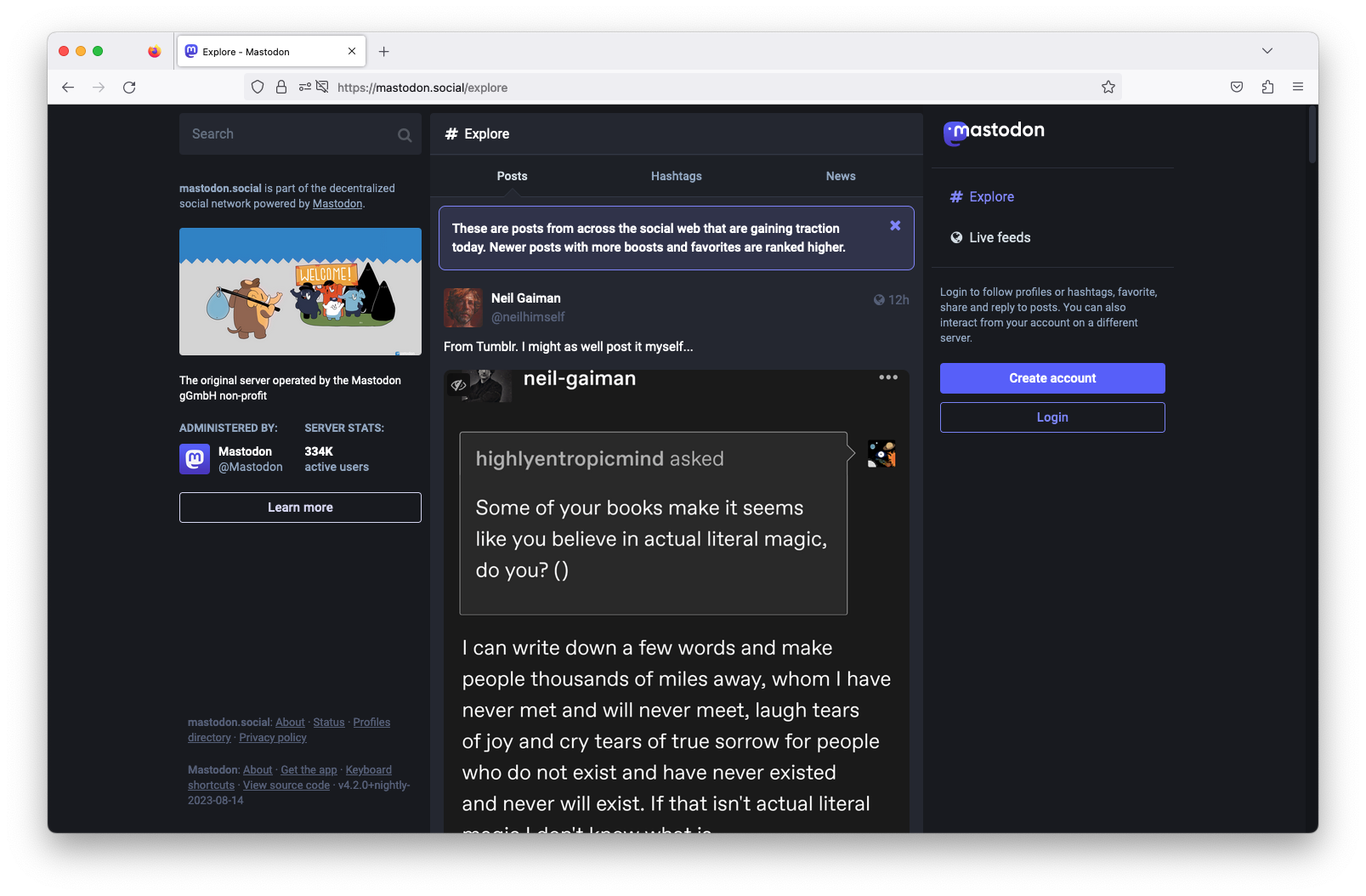Open the Profiles directory footer link

click(x=289, y=730)
